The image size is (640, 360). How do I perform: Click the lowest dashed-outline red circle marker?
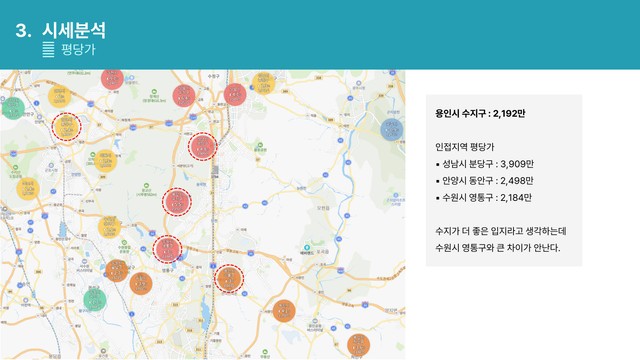pyautogui.click(x=167, y=249)
